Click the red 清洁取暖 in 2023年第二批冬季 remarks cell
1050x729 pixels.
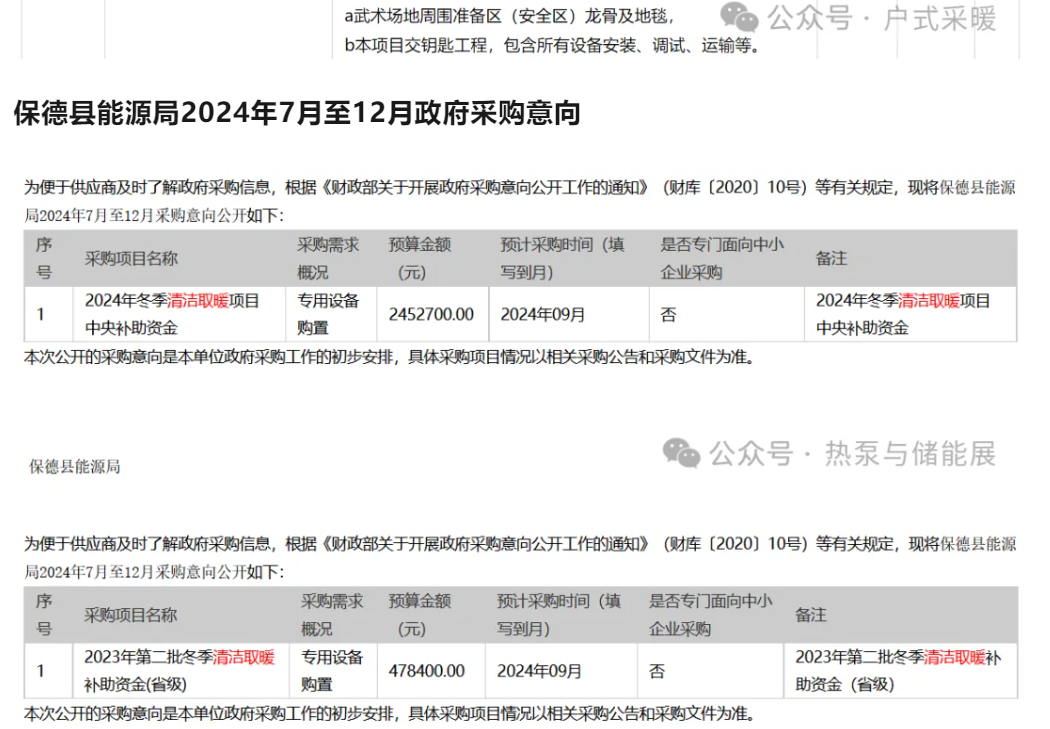pyautogui.click(x=954, y=657)
